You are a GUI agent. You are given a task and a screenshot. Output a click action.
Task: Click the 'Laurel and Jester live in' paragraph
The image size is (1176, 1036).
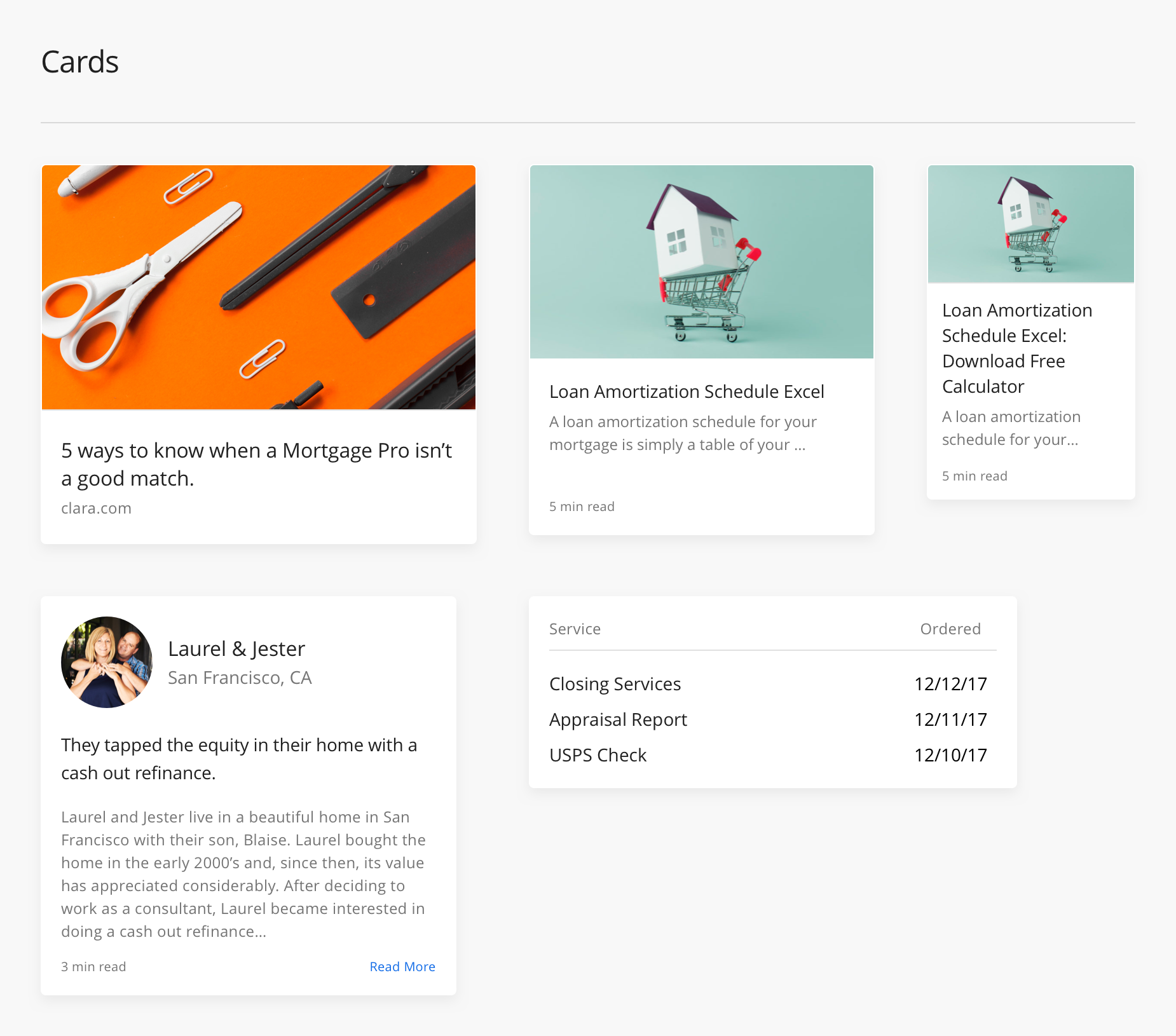tap(243, 874)
